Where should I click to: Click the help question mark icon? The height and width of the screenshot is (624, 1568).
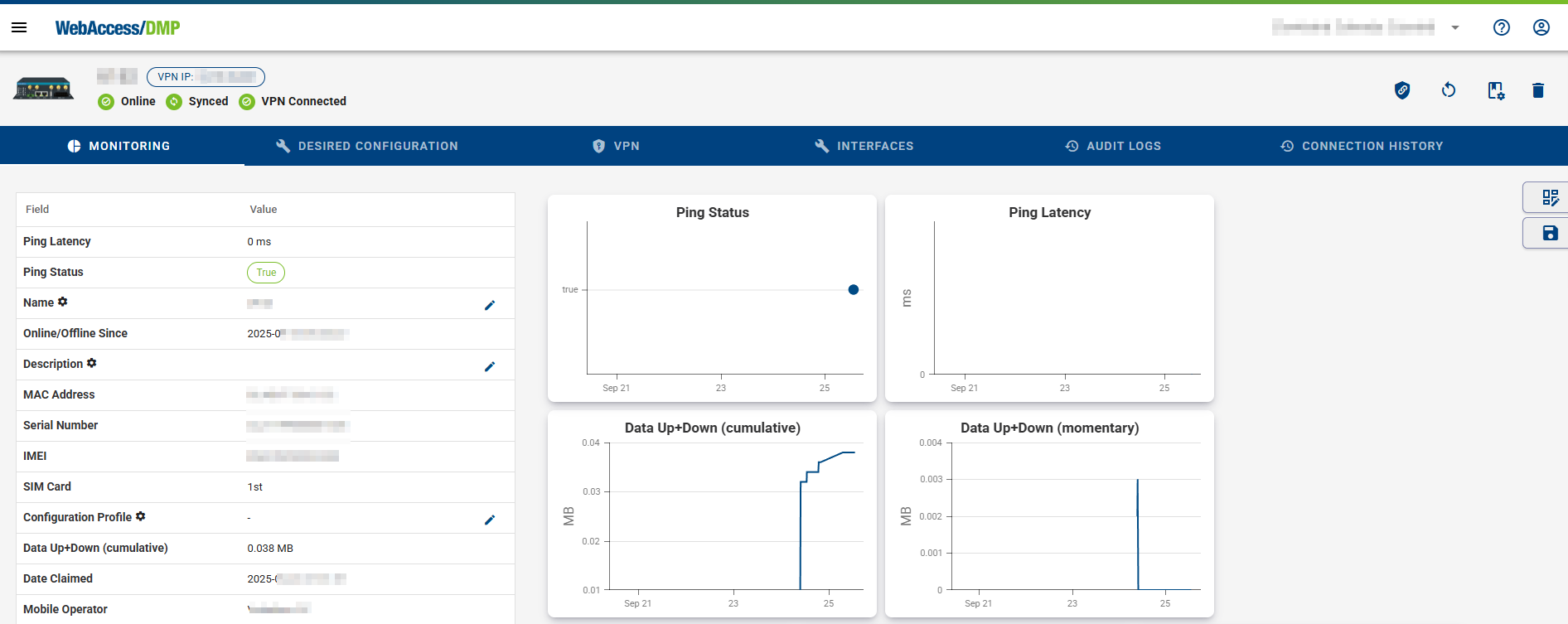click(1501, 27)
